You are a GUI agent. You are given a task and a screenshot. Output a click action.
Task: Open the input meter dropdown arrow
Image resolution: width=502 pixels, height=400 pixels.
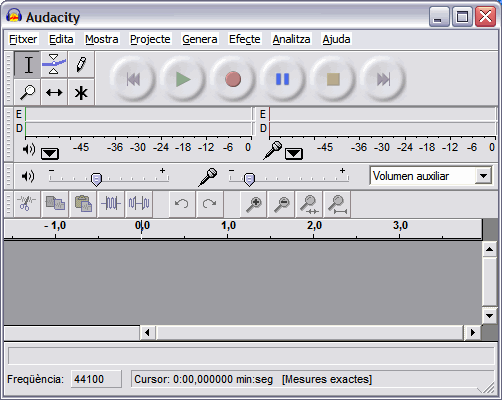[x=294, y=153]
